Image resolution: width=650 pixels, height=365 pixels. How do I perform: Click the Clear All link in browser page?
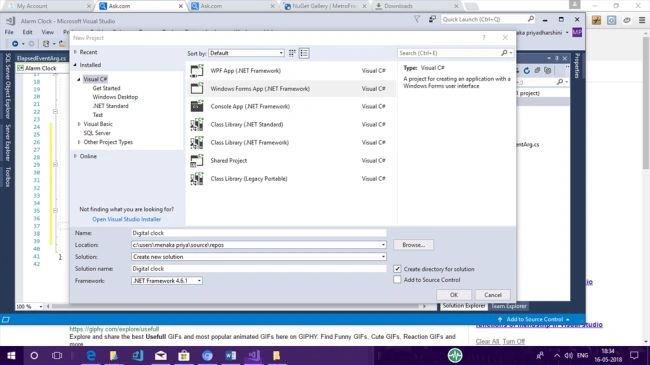[x=487, y=341]
